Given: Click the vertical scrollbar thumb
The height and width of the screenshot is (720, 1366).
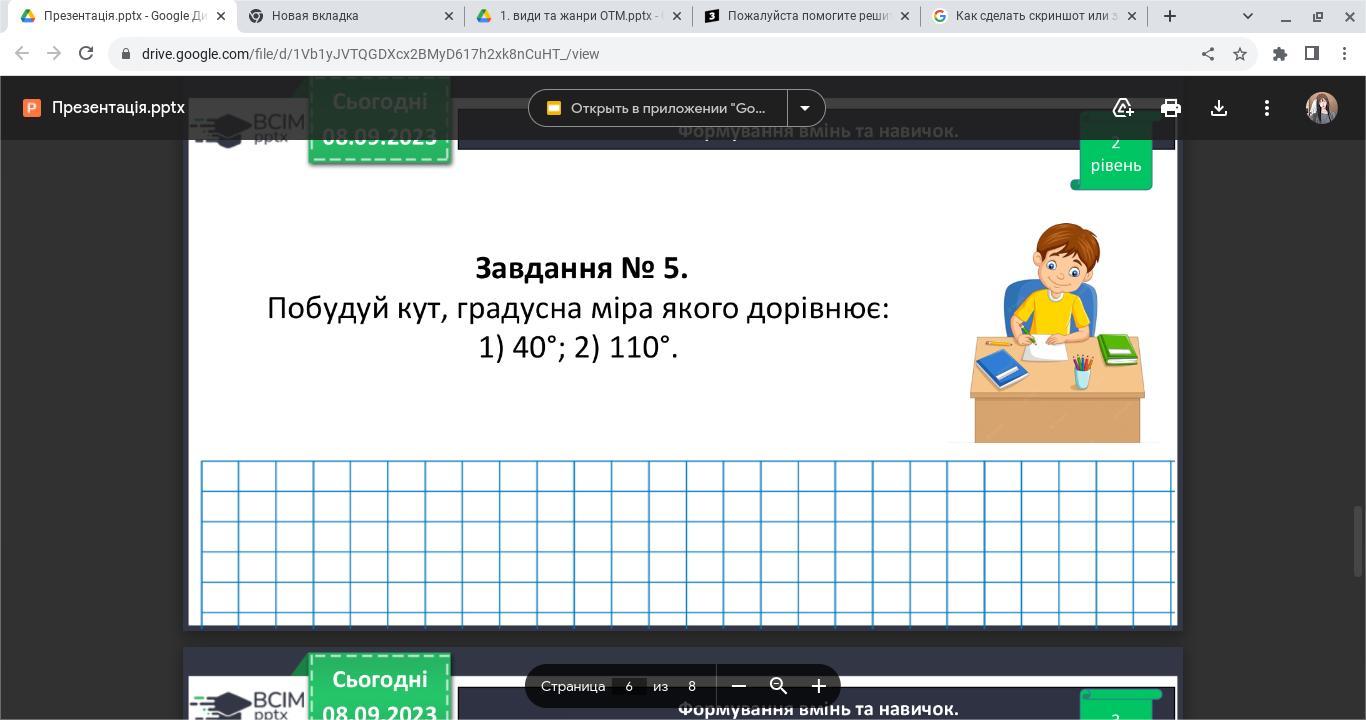Looking at the screenshot, I should tap(1358, 542).
